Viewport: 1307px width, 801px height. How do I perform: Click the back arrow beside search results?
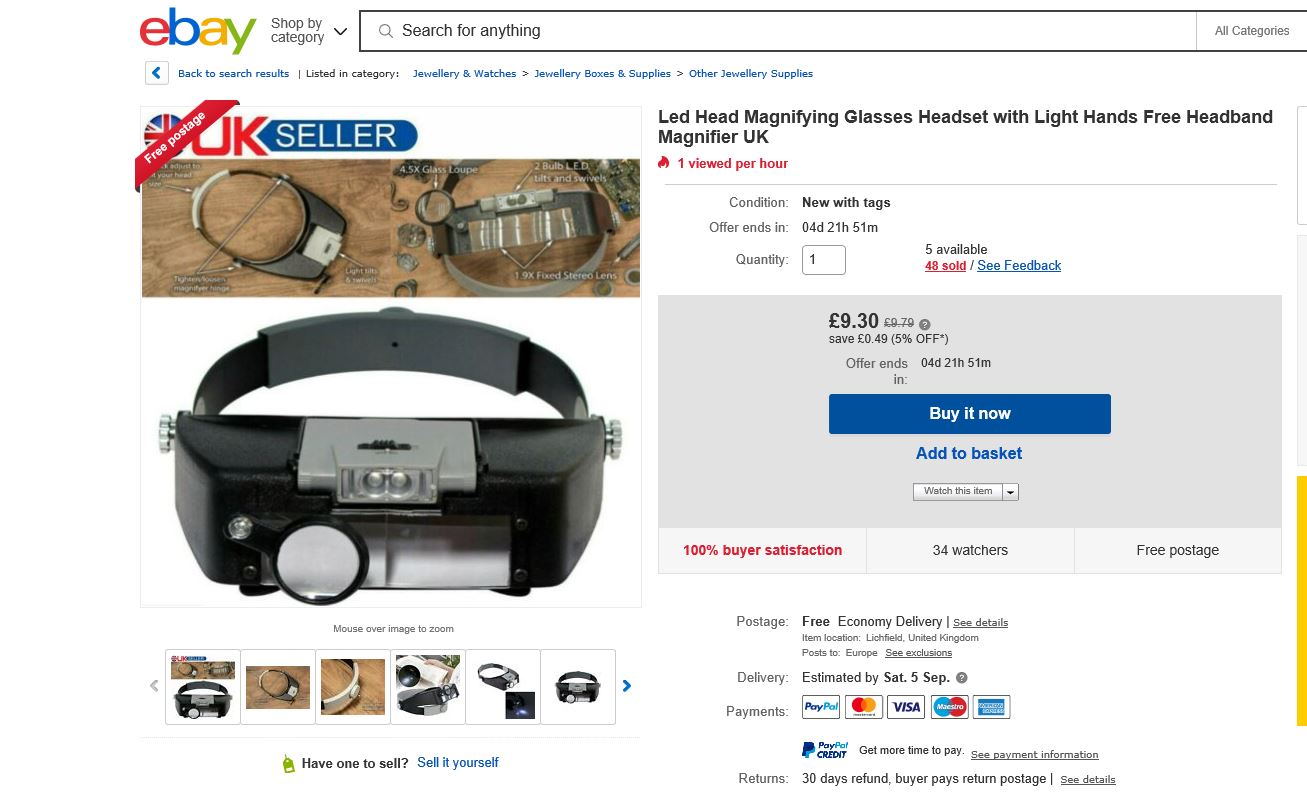click(157, 73)
